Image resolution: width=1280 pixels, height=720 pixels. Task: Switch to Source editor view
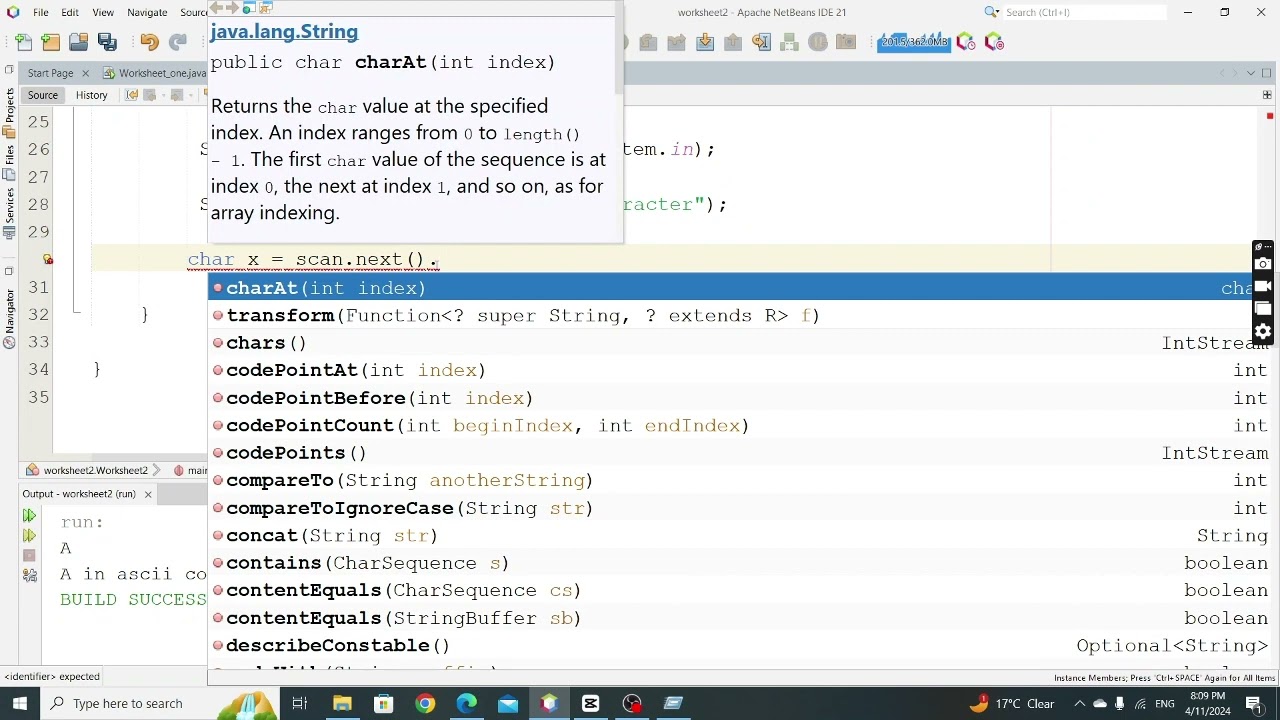pyautogui.click(x=43, y=95)
